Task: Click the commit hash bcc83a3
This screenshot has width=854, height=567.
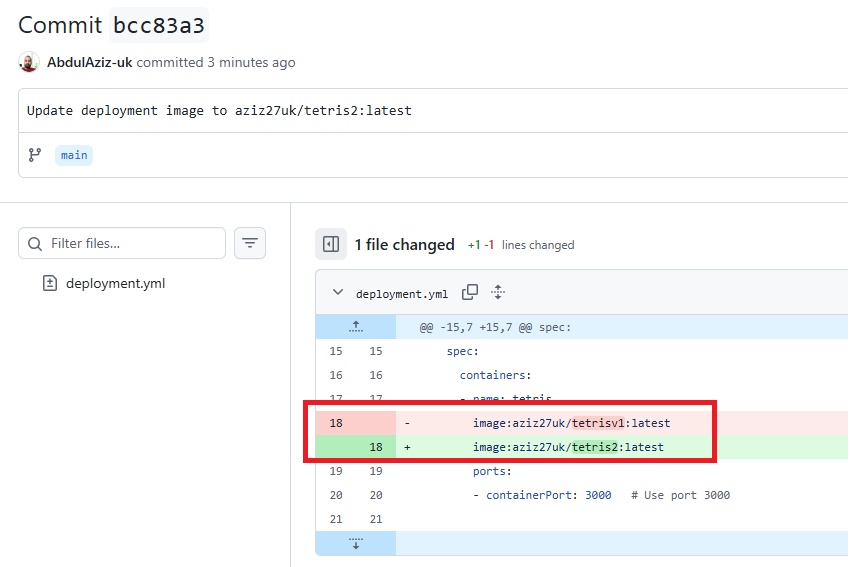Action: coord(160,24)
